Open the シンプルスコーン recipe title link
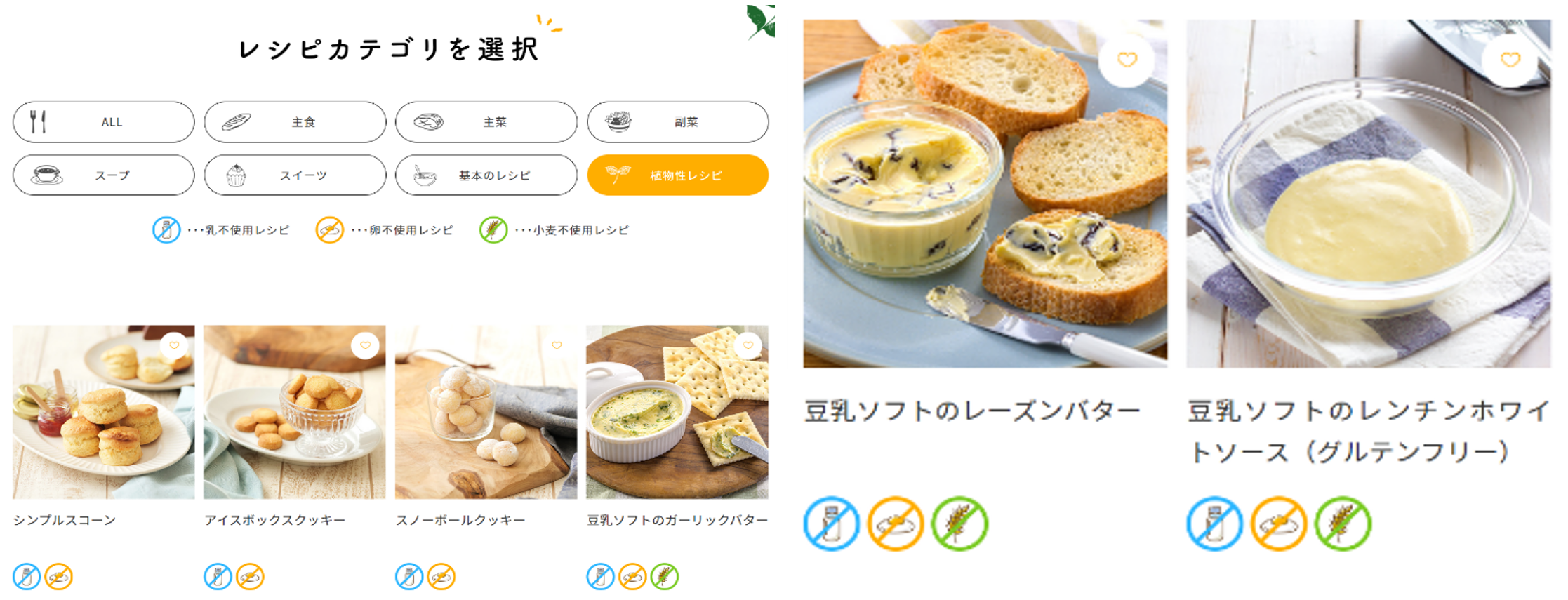 click(x=65, y=520)
